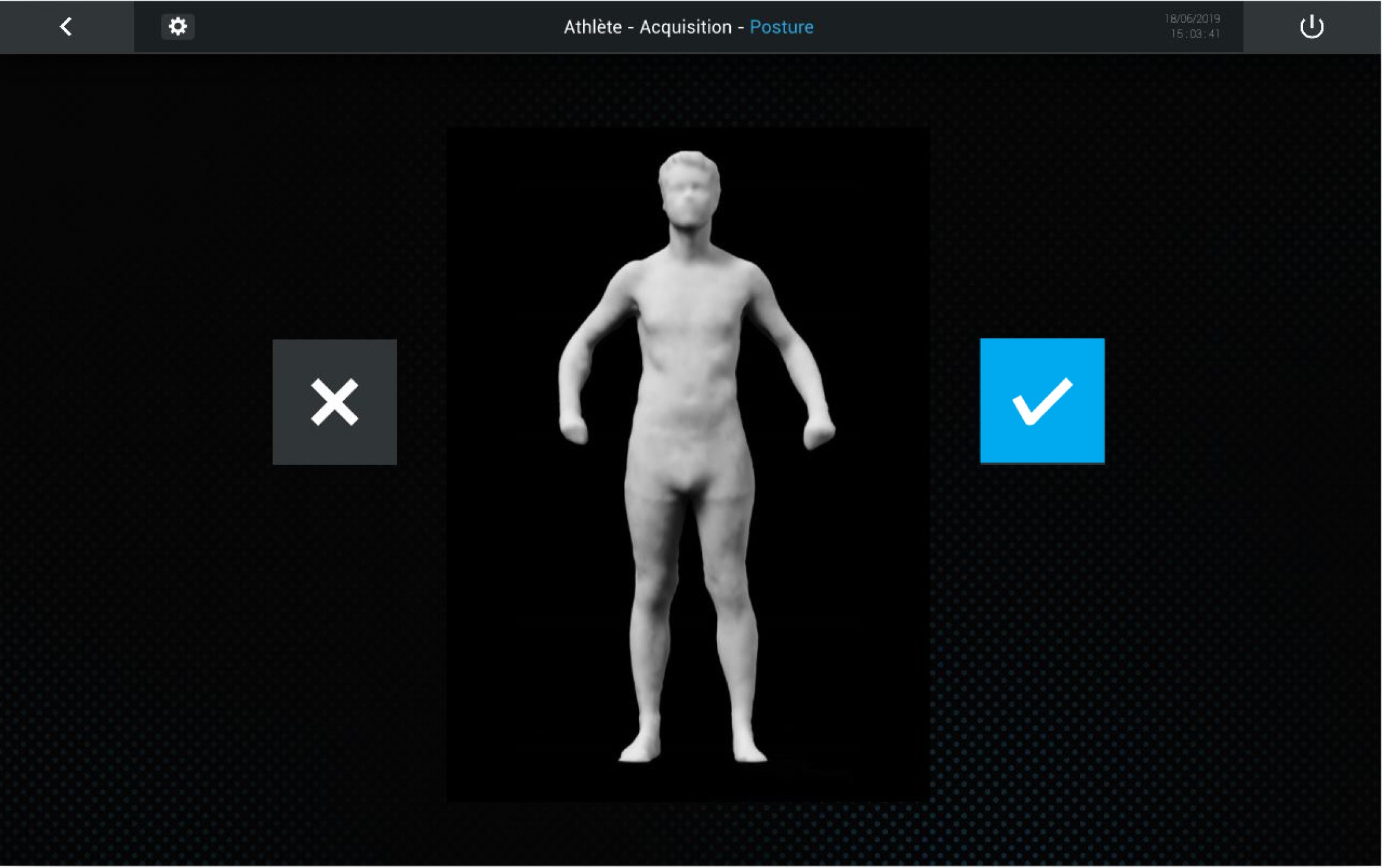Click the 'Acquisition' word in the header
The image size is (1382, 868).
(x=685, y=27)
